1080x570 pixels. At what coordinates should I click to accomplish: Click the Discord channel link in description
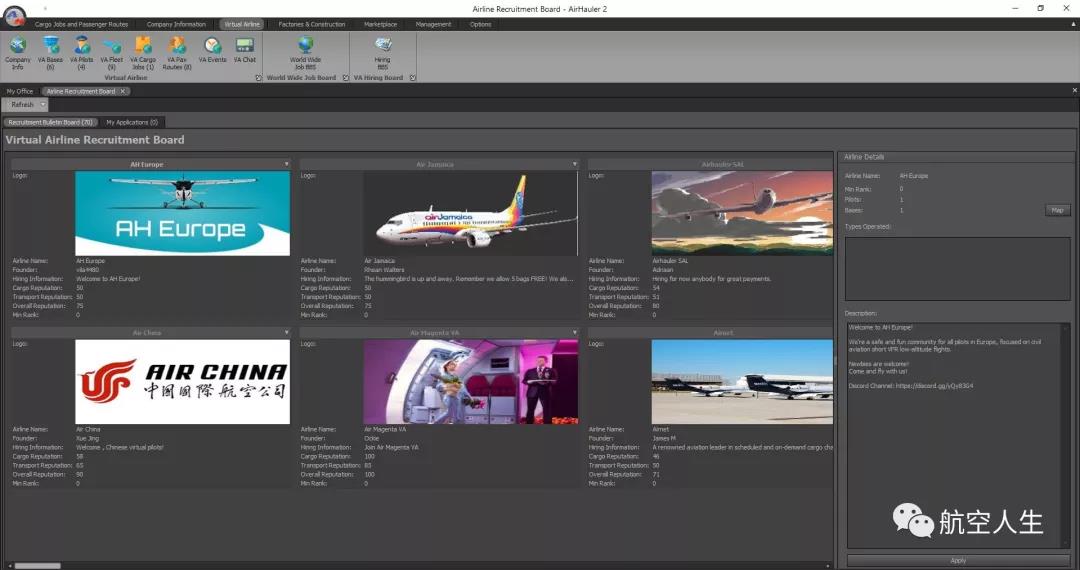935,386
